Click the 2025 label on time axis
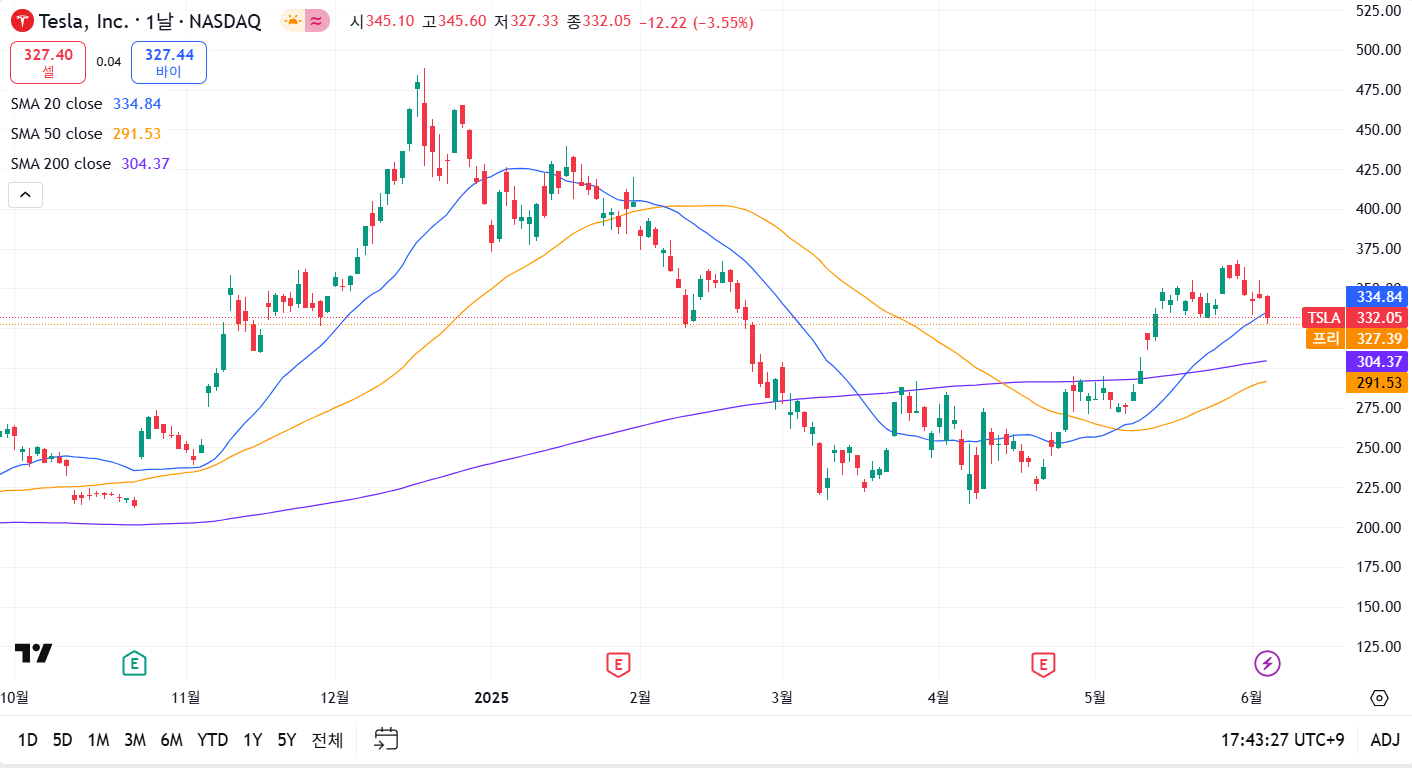Viewport: 1412px width, 768px height. point(491,697)
